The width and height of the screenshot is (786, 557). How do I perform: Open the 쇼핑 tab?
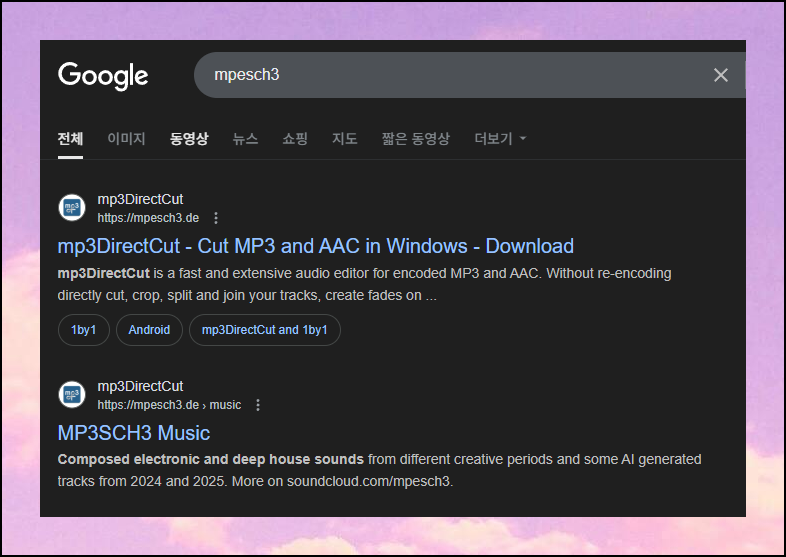pyautogui.click(x=295, y=138)
